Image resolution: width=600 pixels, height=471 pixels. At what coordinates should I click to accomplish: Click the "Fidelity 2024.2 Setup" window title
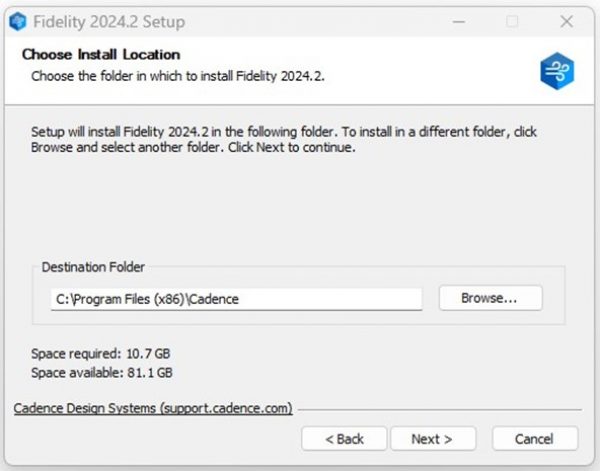[109, 22]
